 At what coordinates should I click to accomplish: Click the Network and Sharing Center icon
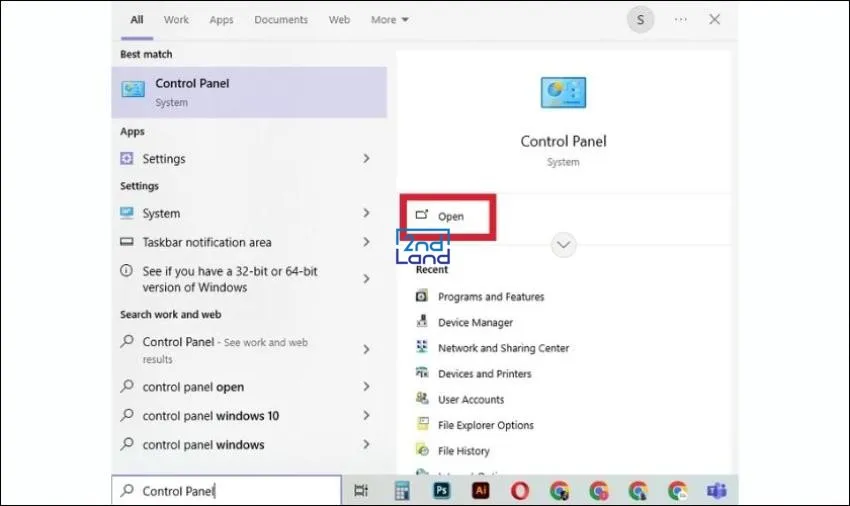pyautogui.click(x=421, y=347)
